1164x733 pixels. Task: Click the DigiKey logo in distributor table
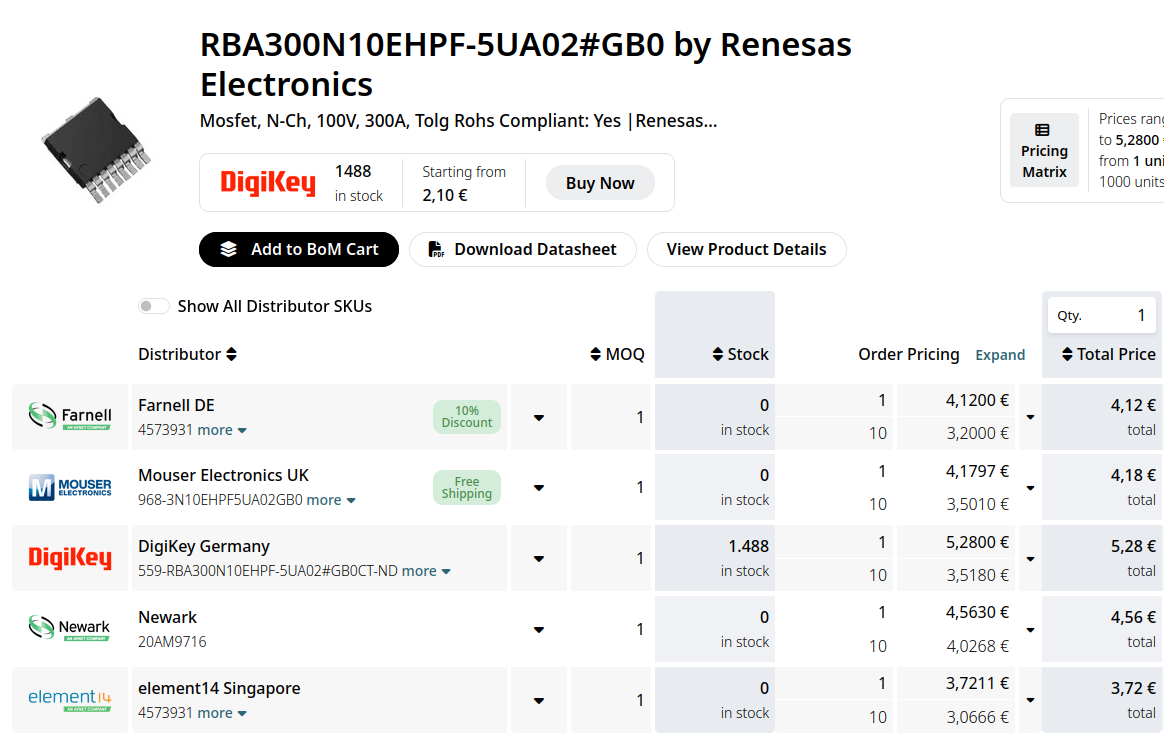click(x=70, y=558)
